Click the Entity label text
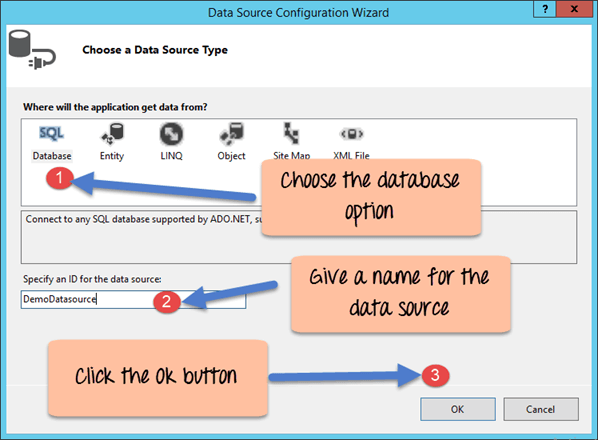The height and width of the screenshot is (440, 598). point(112,156)
